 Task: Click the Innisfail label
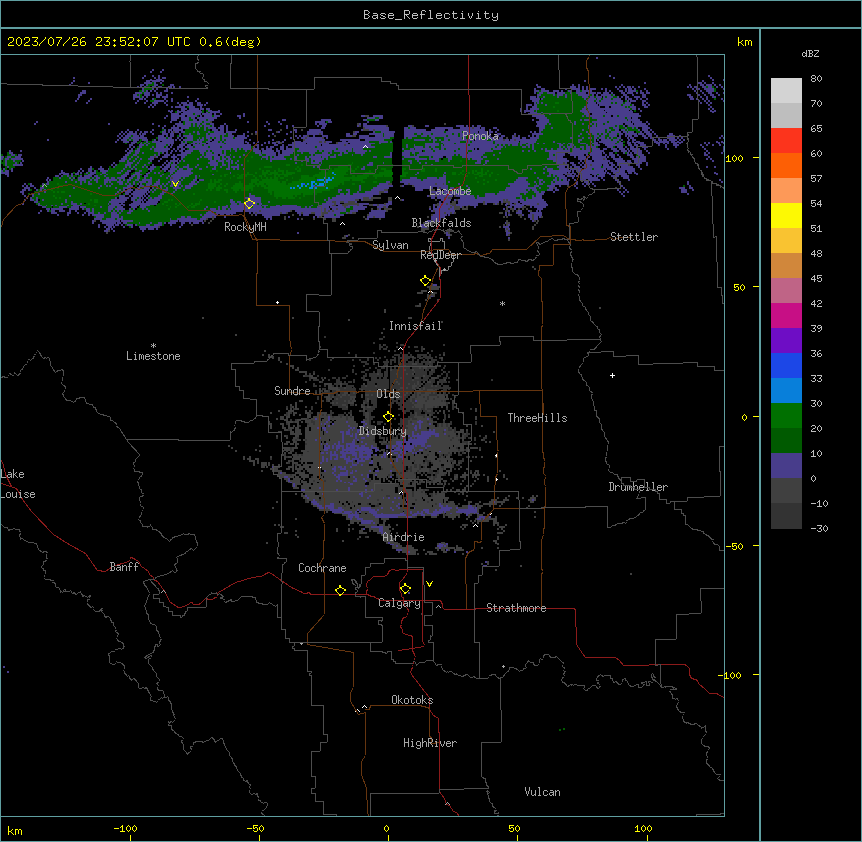pyautogui.click(x=415, y=326)
